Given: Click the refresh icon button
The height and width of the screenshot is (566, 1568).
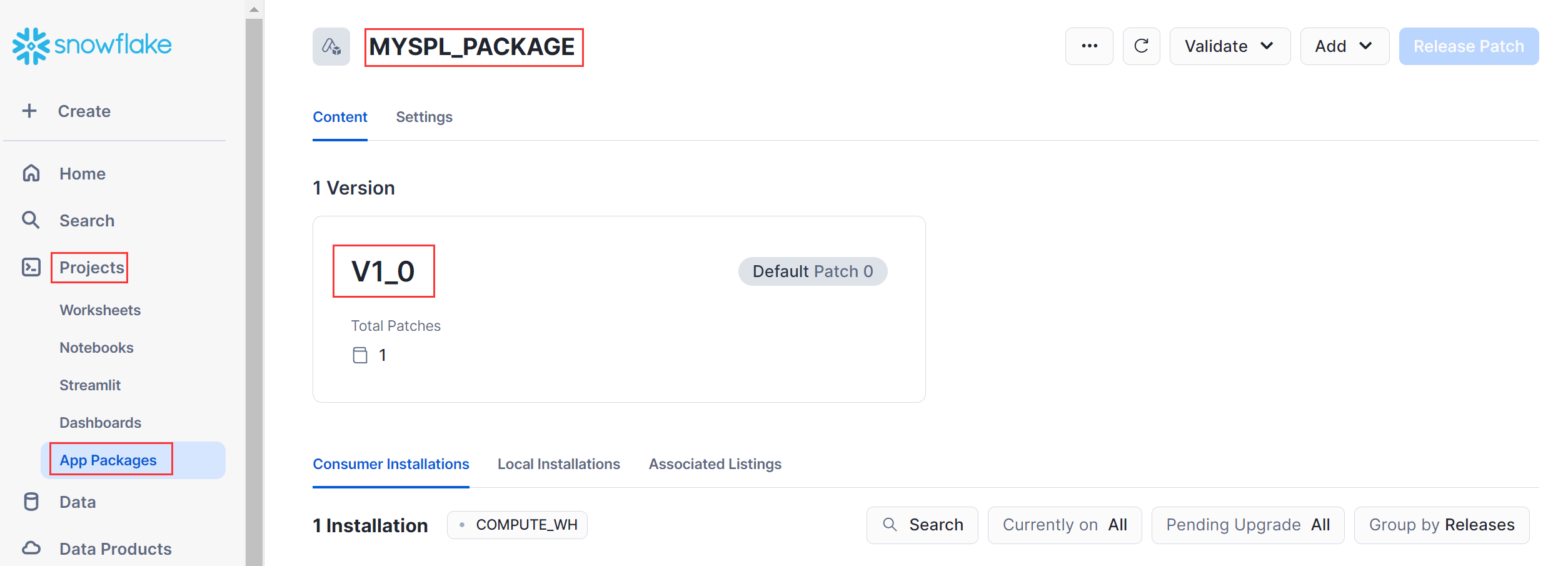Looking at the screenshot, I should point(1141,46).
